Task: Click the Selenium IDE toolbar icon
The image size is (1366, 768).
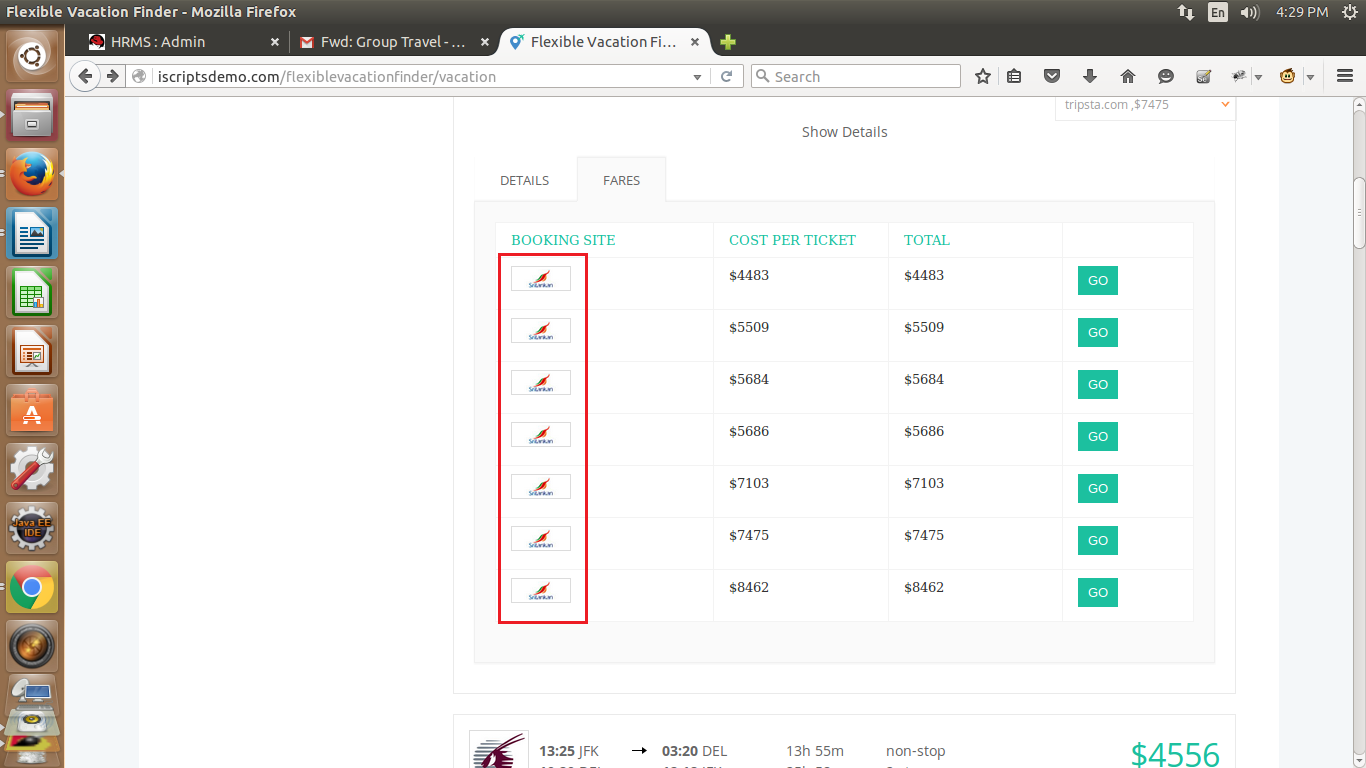Action: point(1204,77)
